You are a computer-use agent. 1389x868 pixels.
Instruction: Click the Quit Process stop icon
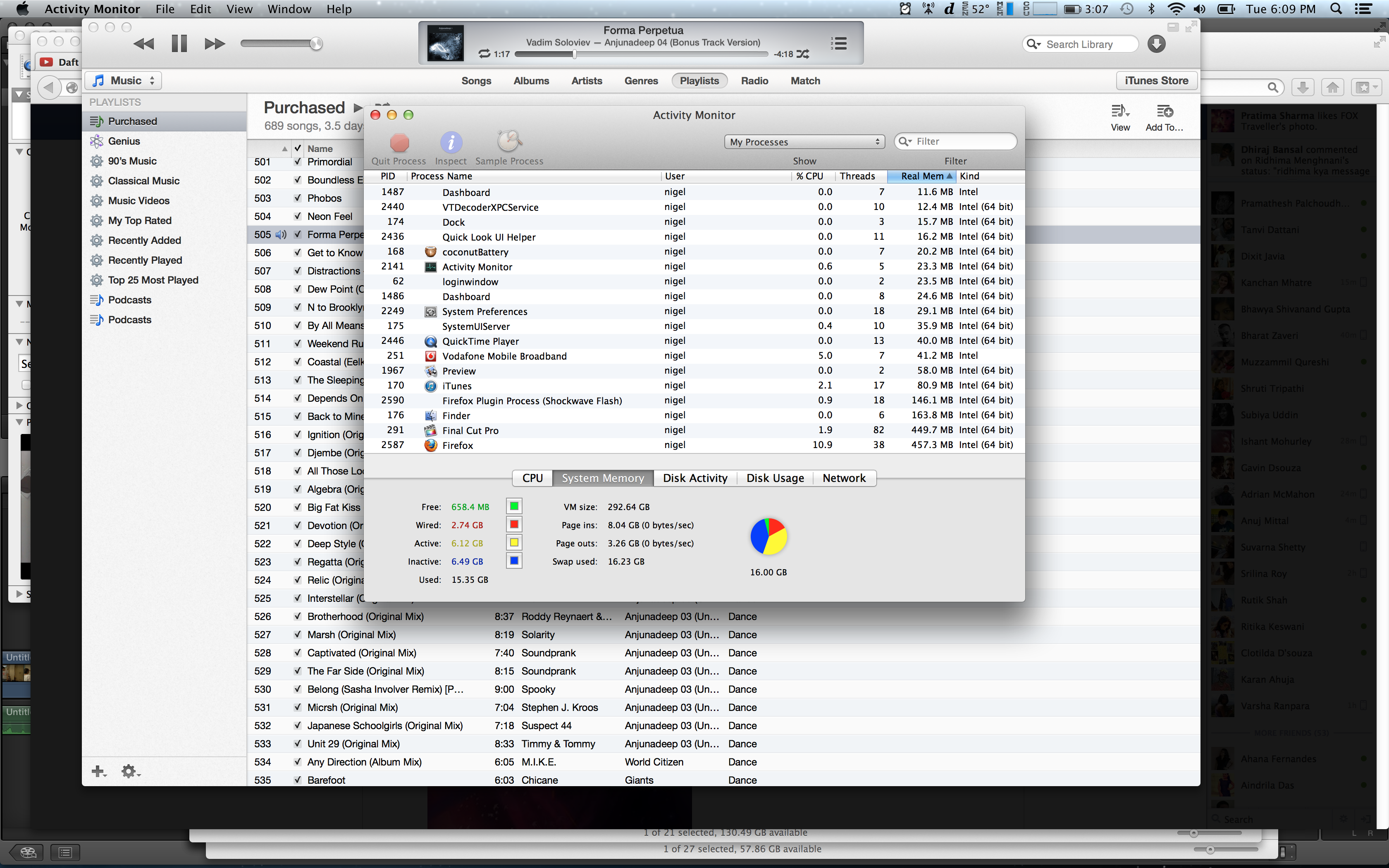pos(399,142)
